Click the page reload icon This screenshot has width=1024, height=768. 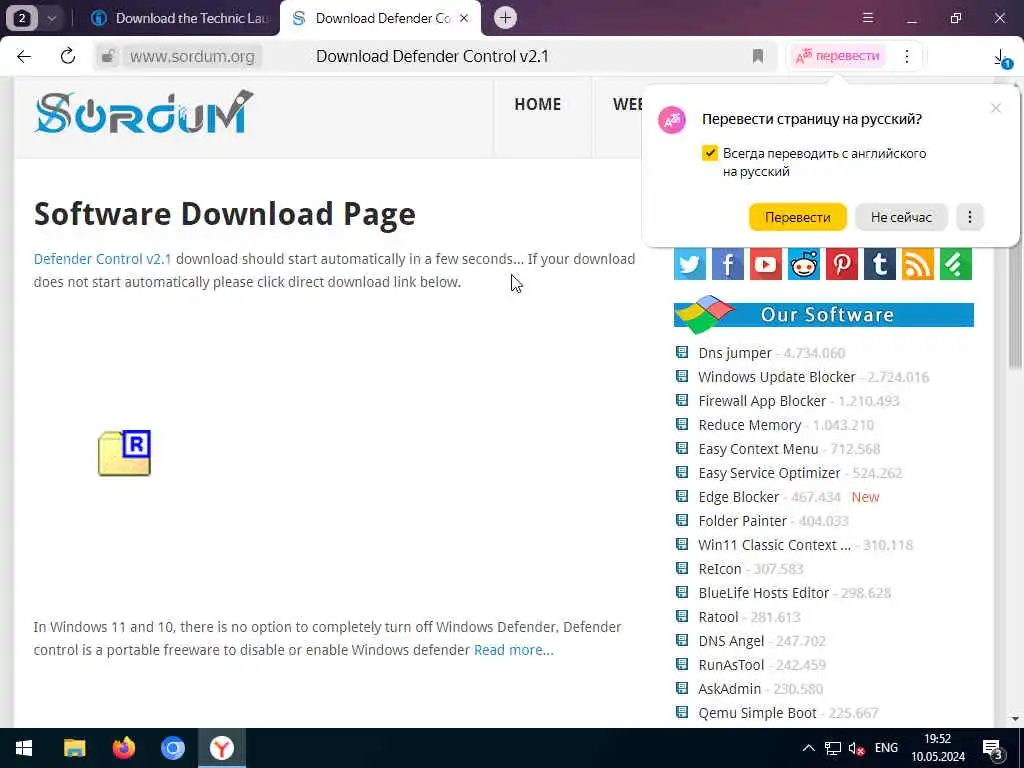click(67, 56)
